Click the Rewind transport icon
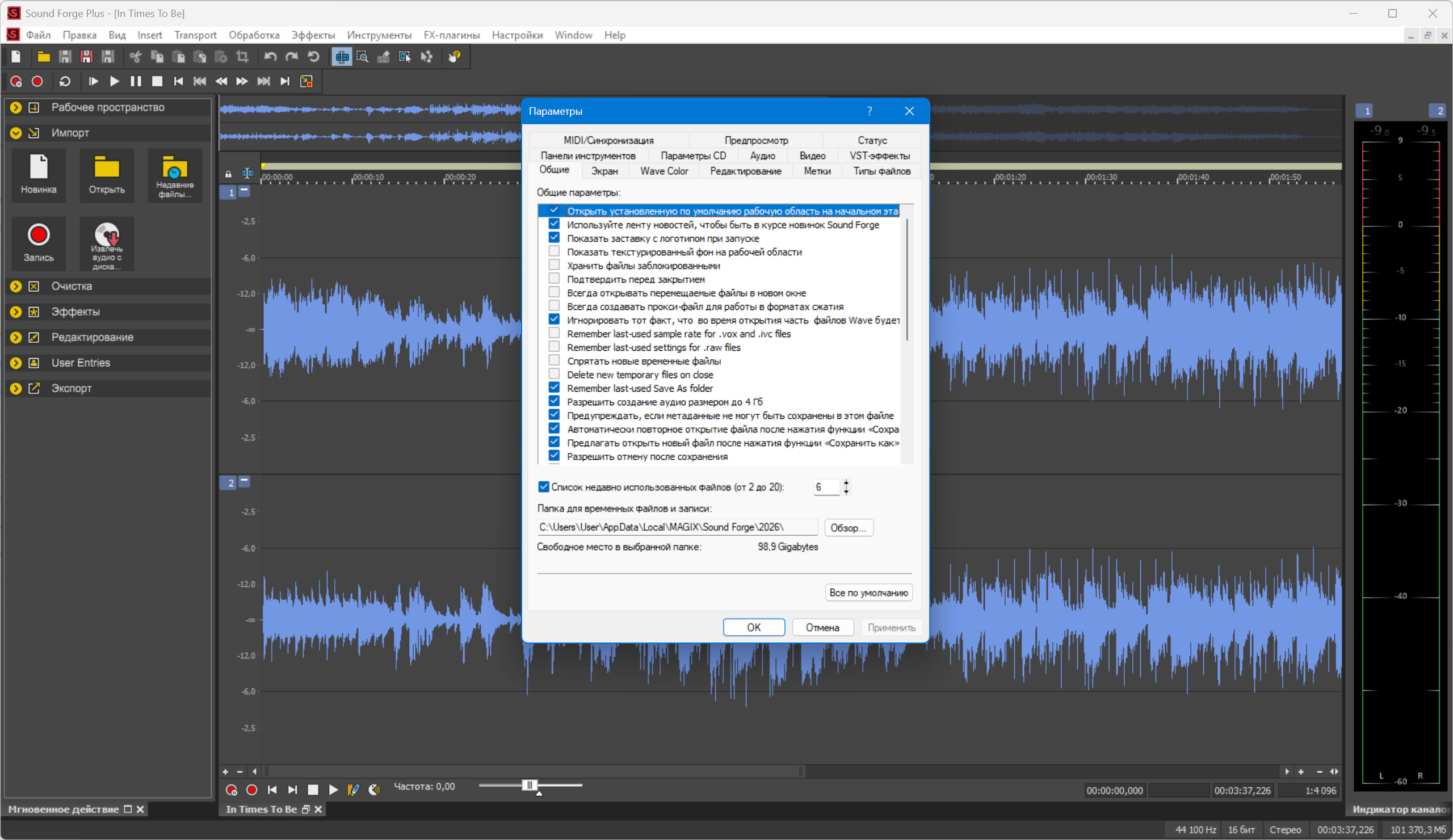This screenshot has width=1453, height=840. 221,81
